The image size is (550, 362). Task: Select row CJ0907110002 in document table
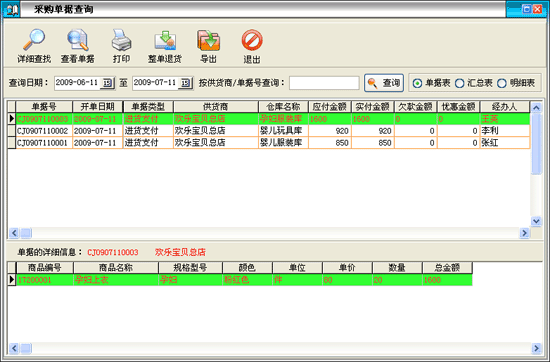click(269, 131)
